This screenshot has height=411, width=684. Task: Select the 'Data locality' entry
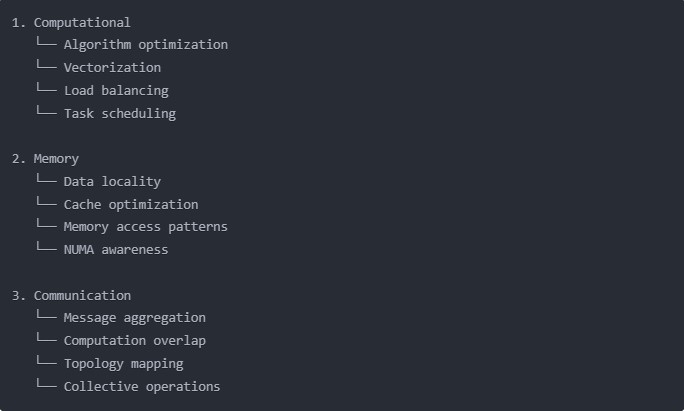coord(112,182)
